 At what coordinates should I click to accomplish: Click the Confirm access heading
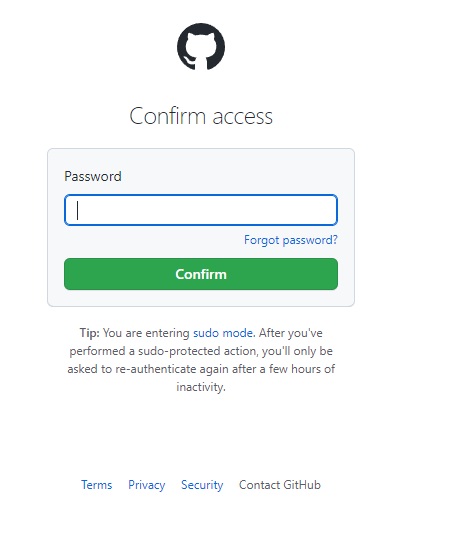[x=201, y=116]
